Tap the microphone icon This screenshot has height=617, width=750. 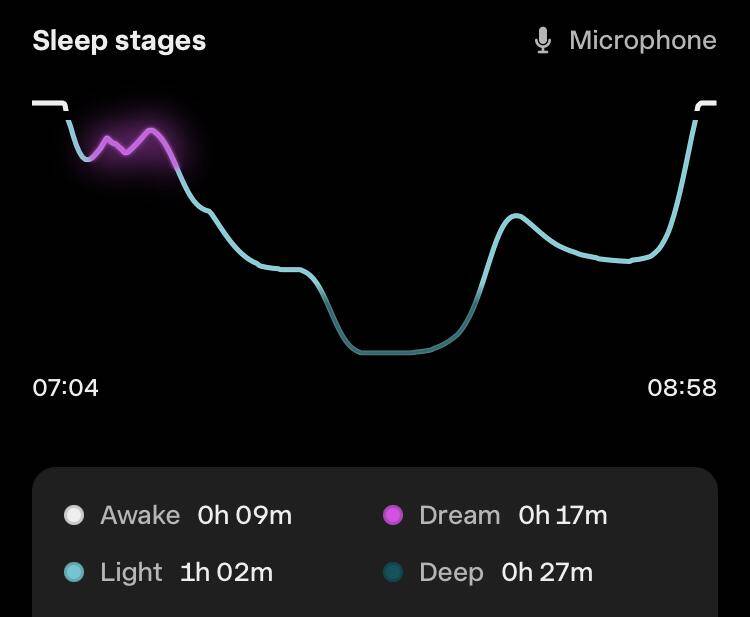point(543,41)
